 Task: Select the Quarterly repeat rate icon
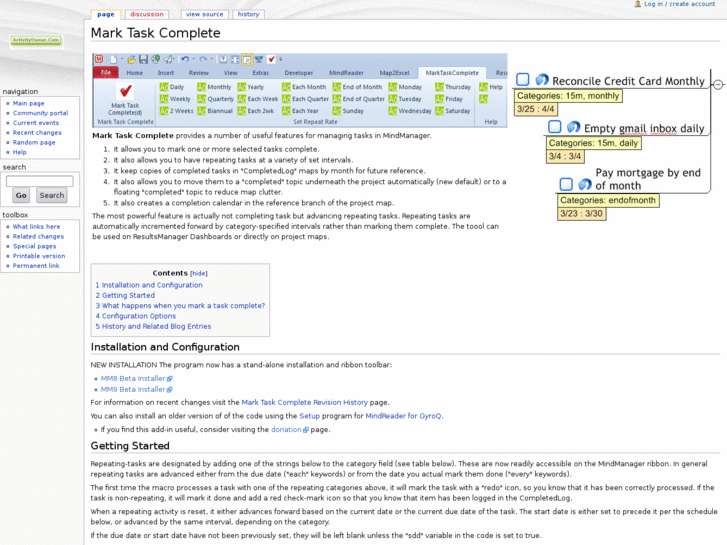coord(201,99)
